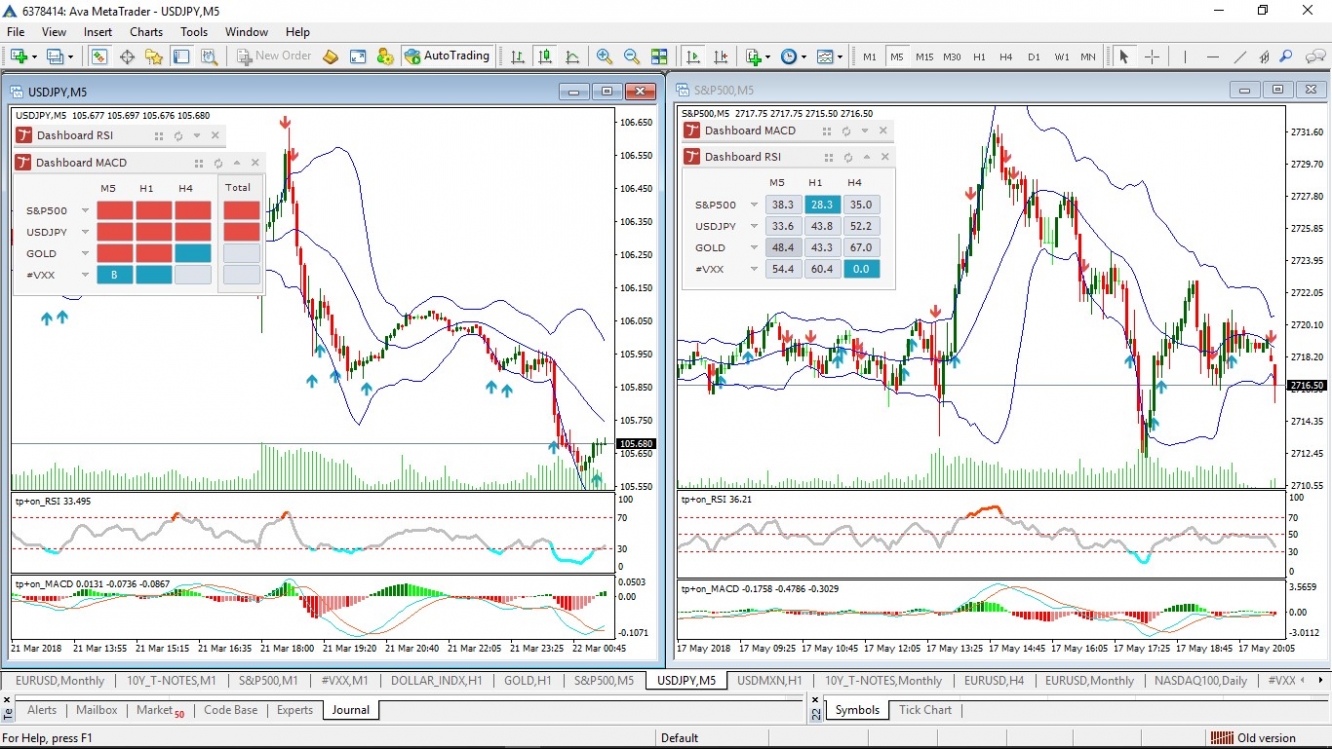The height and width of the screenshot is (749, 1332).
Task: Open the Insert menu
Action: point(98,32)
